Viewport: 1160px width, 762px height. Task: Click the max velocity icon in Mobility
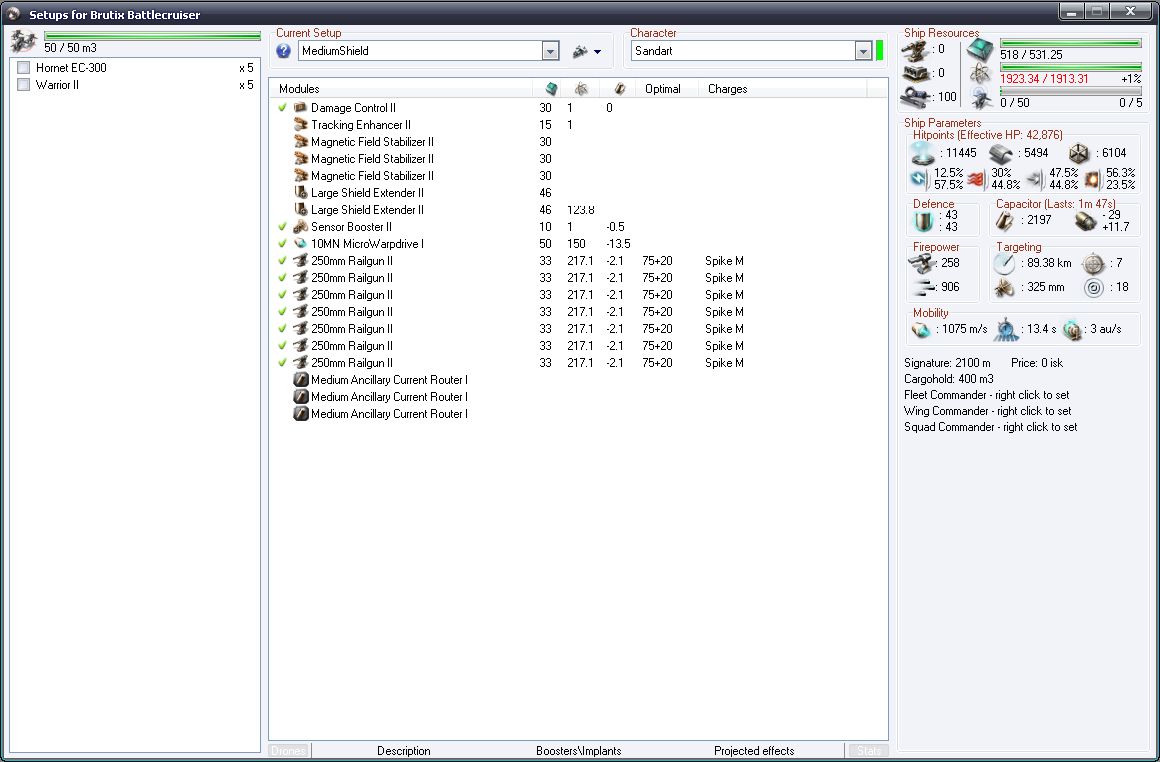(921, 329)
